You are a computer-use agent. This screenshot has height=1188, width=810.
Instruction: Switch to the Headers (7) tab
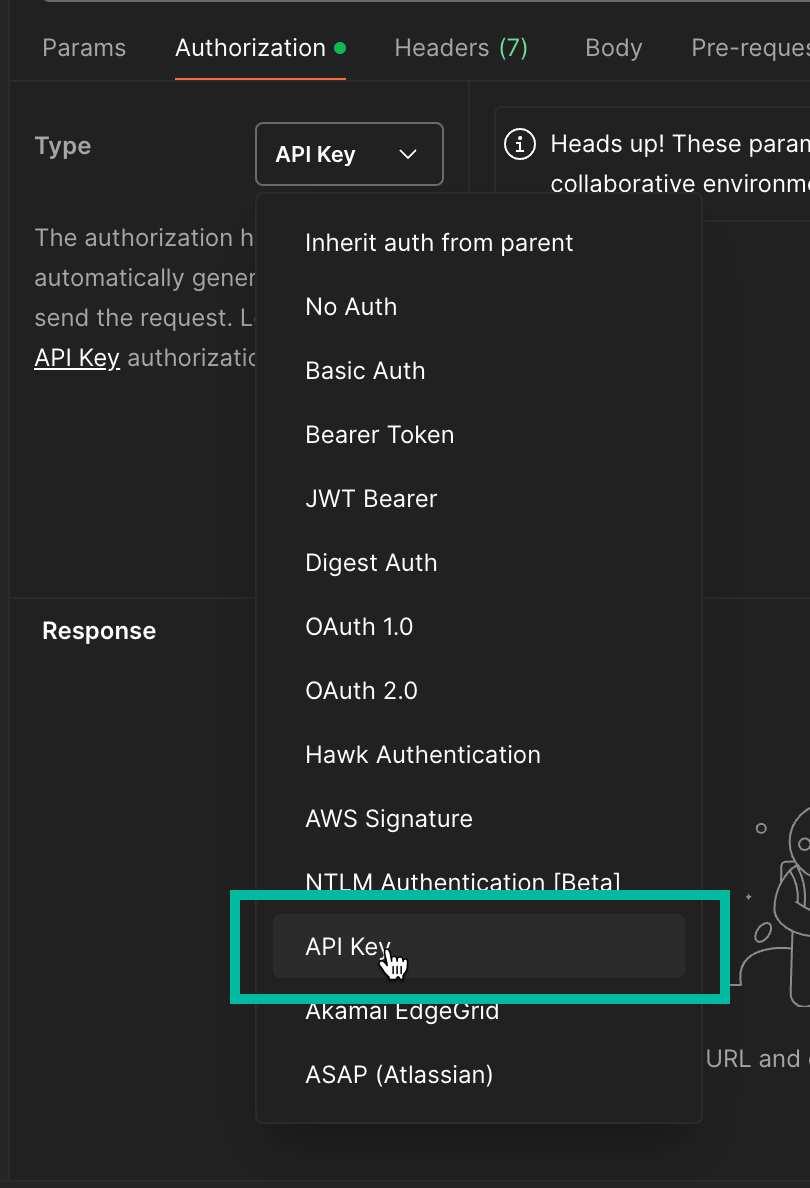click(x=461, y=48)
